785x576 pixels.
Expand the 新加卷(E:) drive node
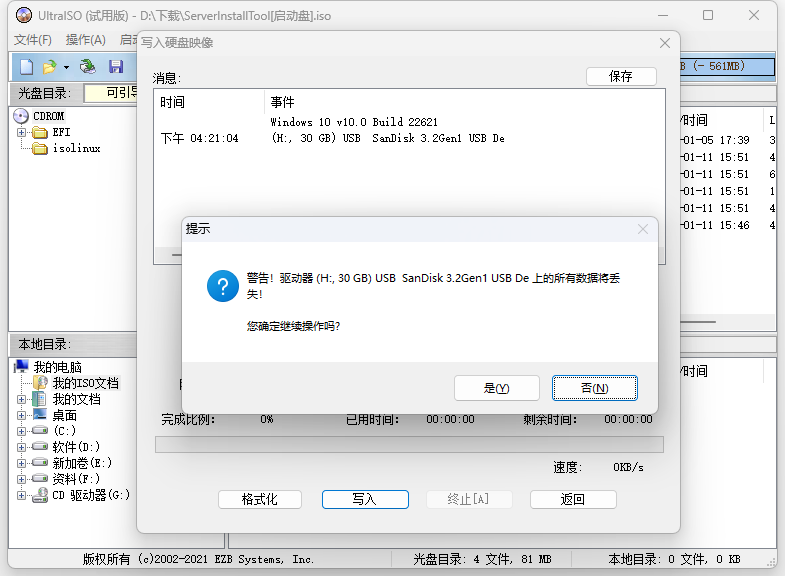coord(21,463)
